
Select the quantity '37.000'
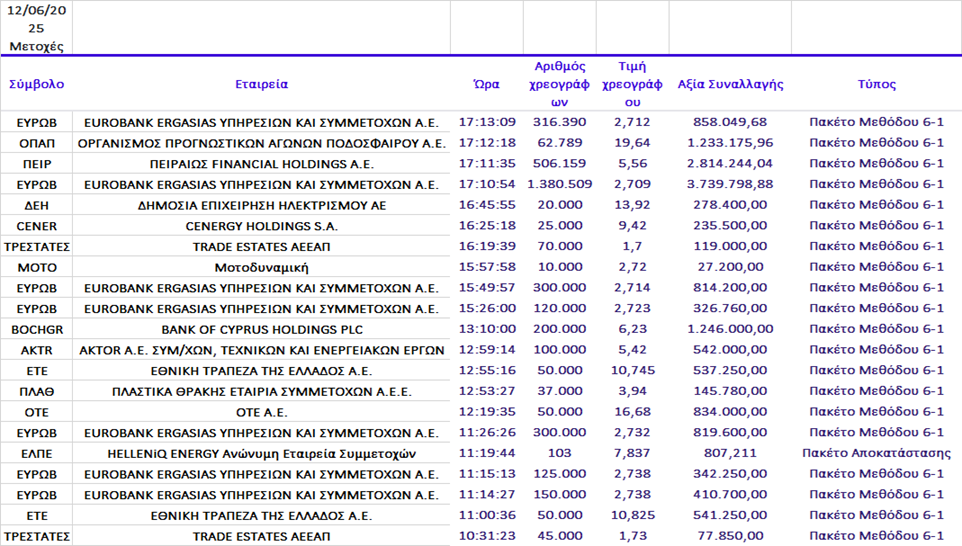tap(560, 391)
